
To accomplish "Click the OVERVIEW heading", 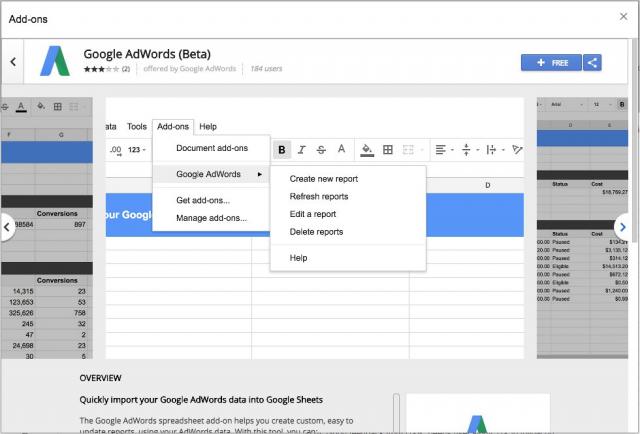I will pos(100,378).
